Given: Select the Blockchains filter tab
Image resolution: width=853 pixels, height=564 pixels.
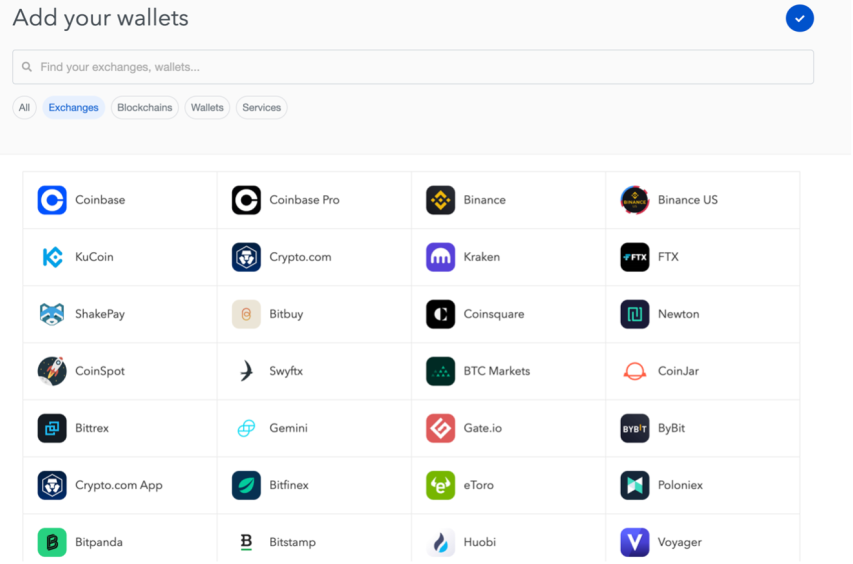Looking at the screenshot, I should coord(145,108).
